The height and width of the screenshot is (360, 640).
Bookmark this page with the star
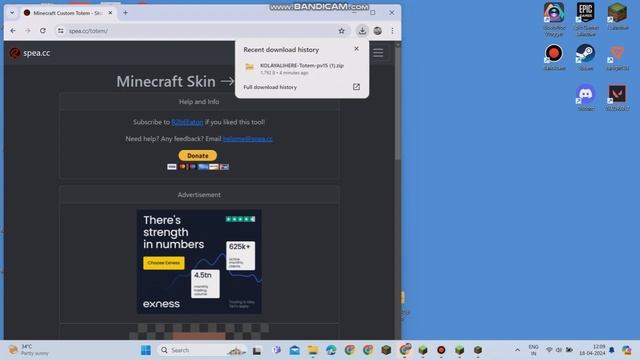[x=342, y=31]
